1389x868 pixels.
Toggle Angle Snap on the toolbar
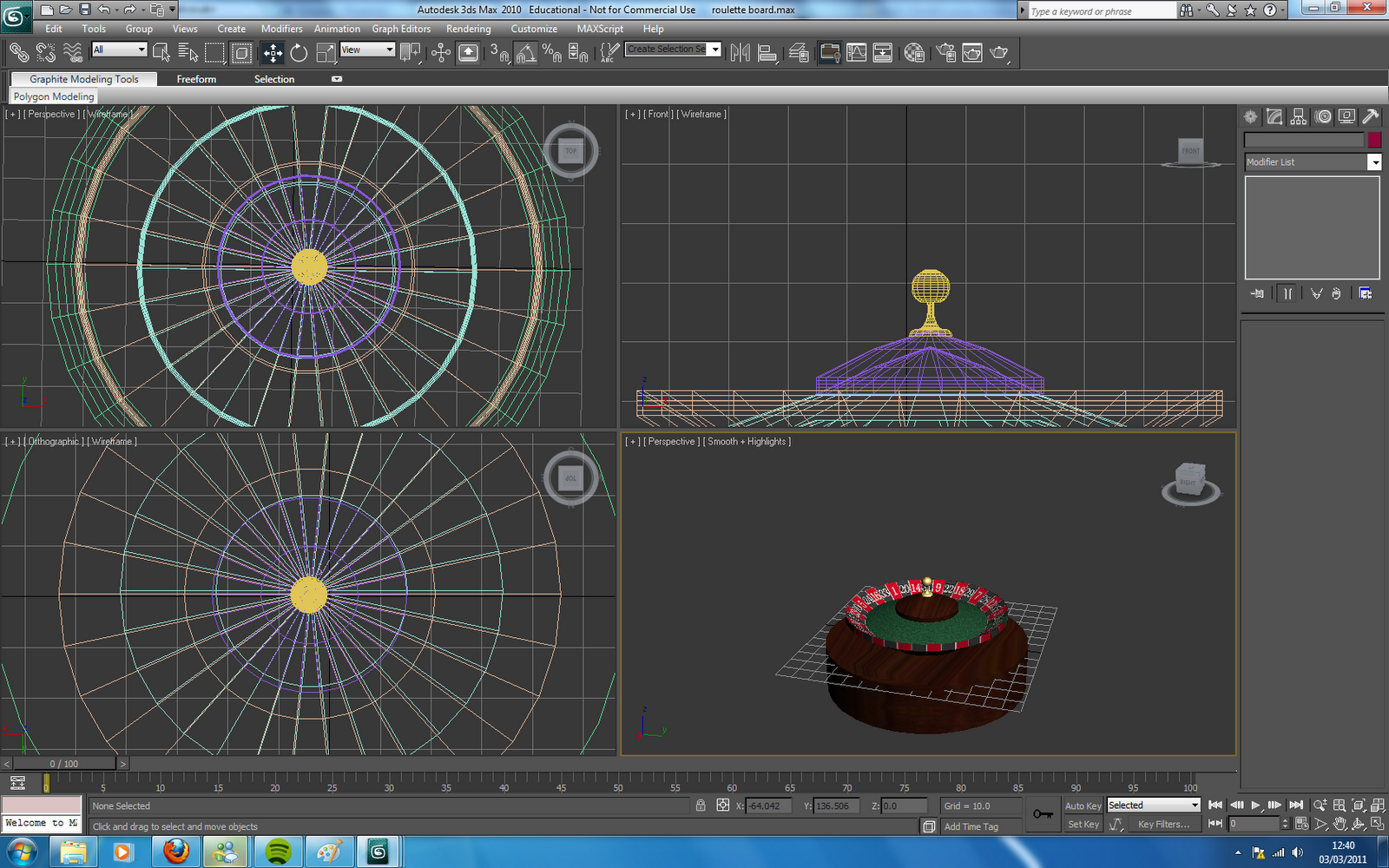(525, 53)
